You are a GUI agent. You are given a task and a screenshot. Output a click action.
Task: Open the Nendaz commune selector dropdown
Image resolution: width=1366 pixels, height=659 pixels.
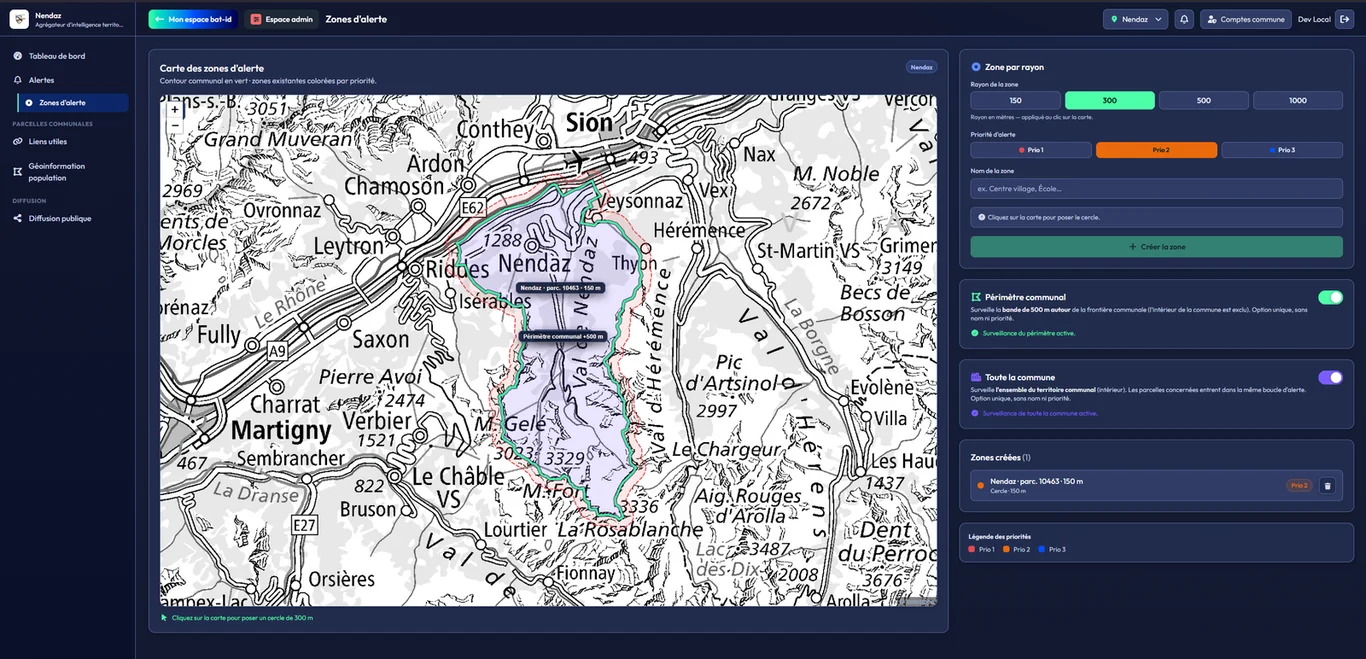1135,19
